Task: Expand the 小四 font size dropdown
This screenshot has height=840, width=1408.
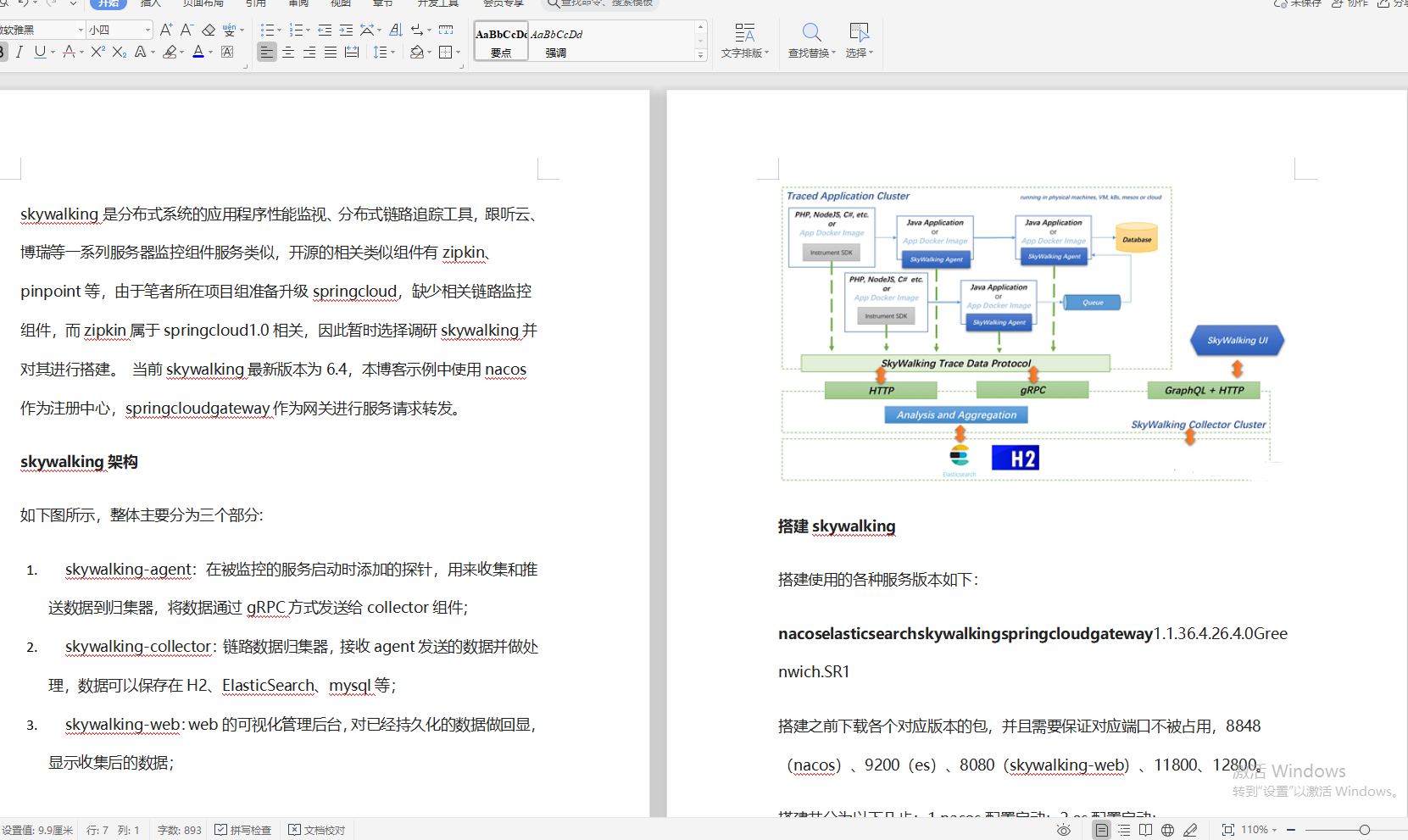Action: (x=147, y=30)
